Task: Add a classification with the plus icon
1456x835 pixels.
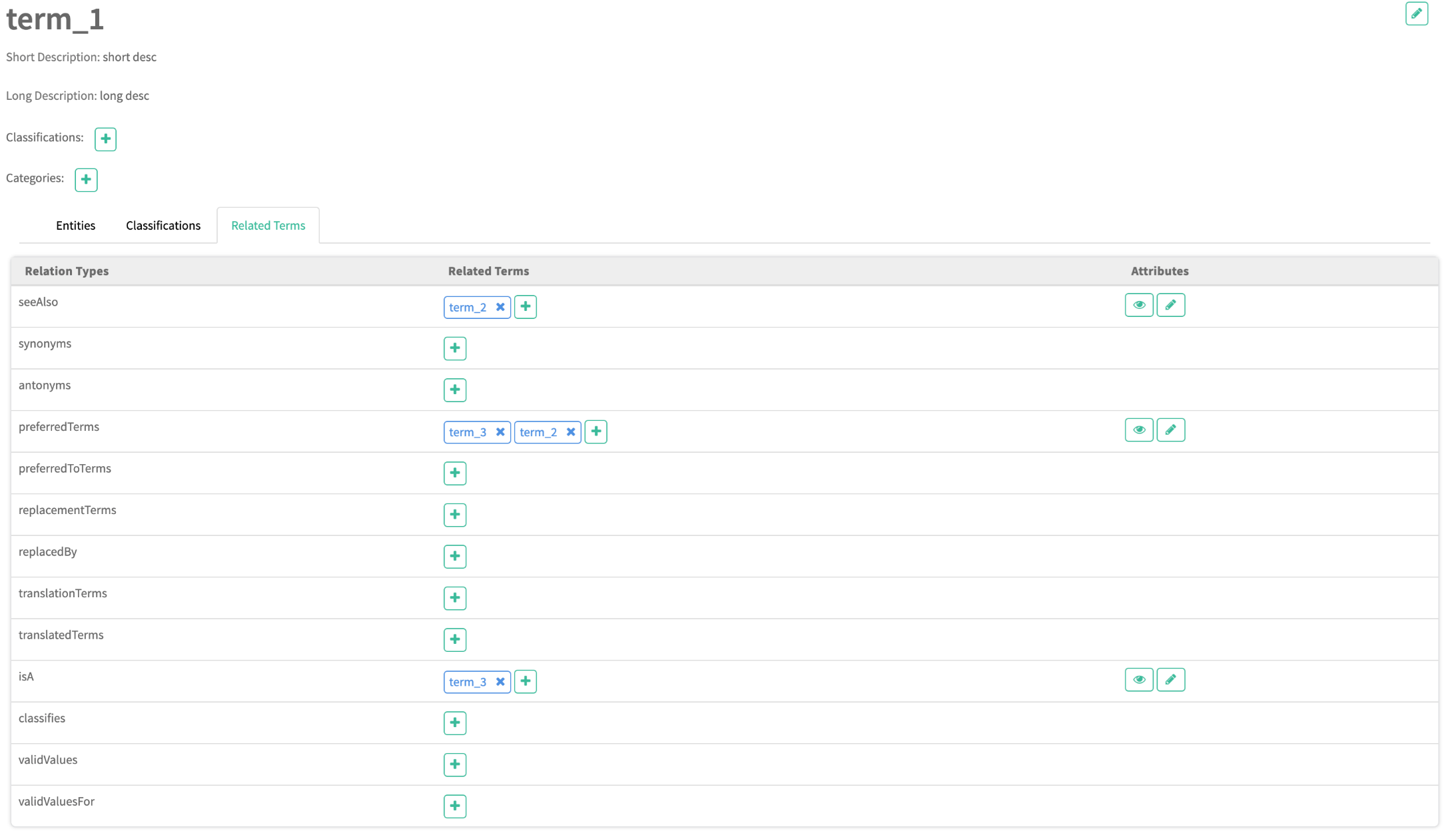Action: [x=105, y=139]
